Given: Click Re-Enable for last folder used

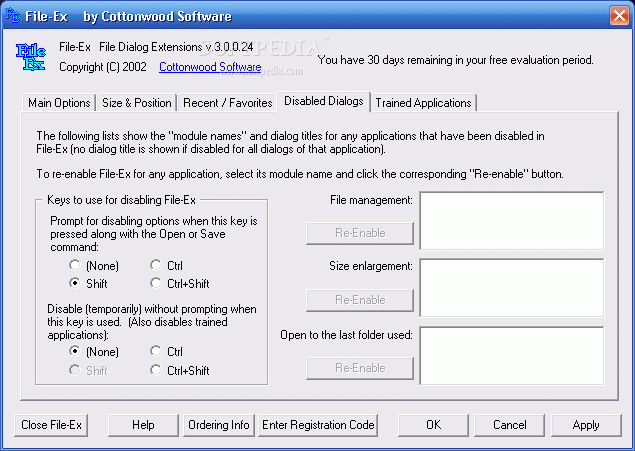Looking at the screenshot, I should (360, 368).
